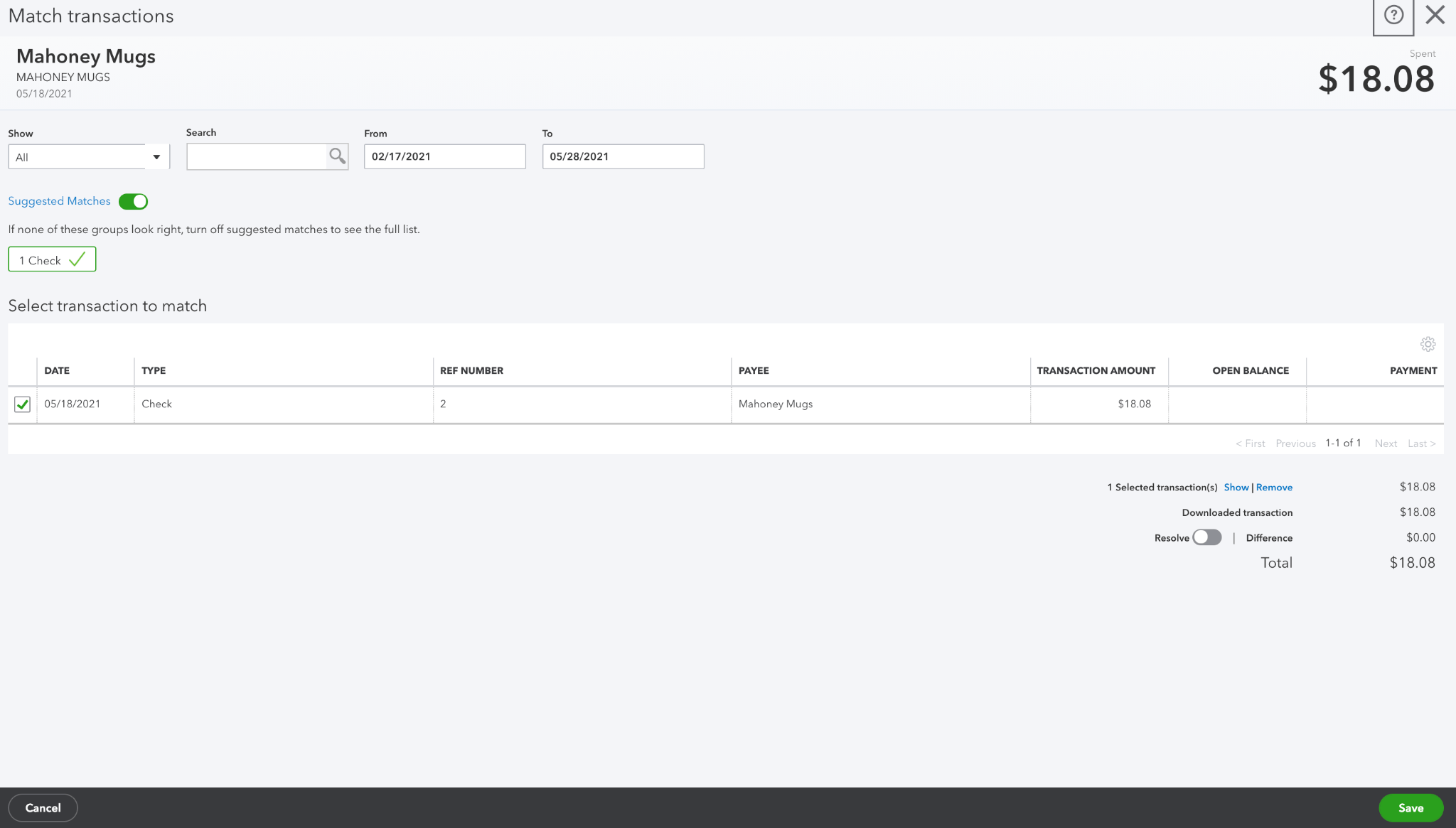Toggle the Resolve difference switch
The image size is (1456, 828).
point(1206,537)
